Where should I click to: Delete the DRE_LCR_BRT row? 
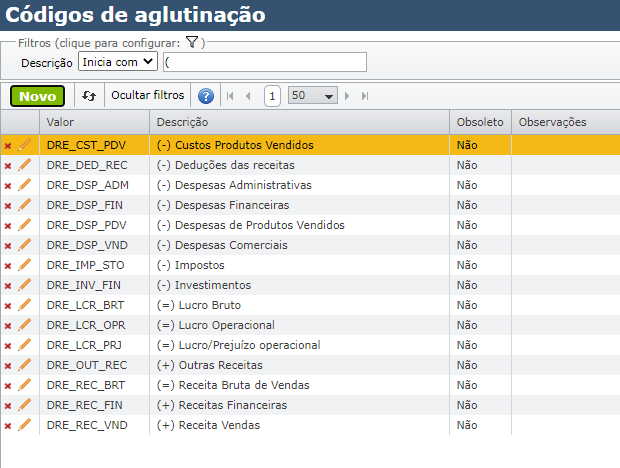[8, 306]
